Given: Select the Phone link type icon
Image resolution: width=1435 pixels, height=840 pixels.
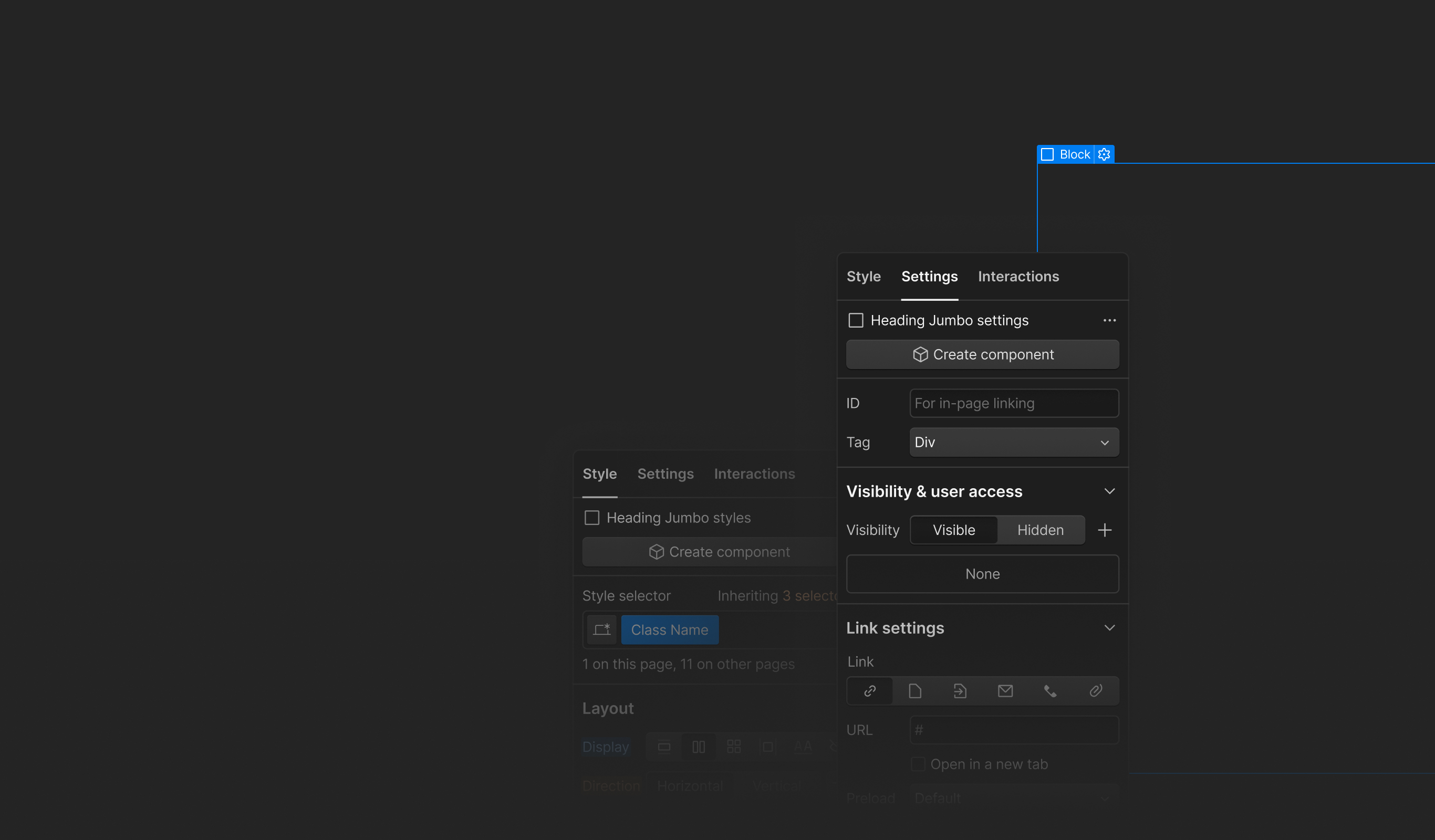Looking at the screenshot, I should [x=1050, y=691].
